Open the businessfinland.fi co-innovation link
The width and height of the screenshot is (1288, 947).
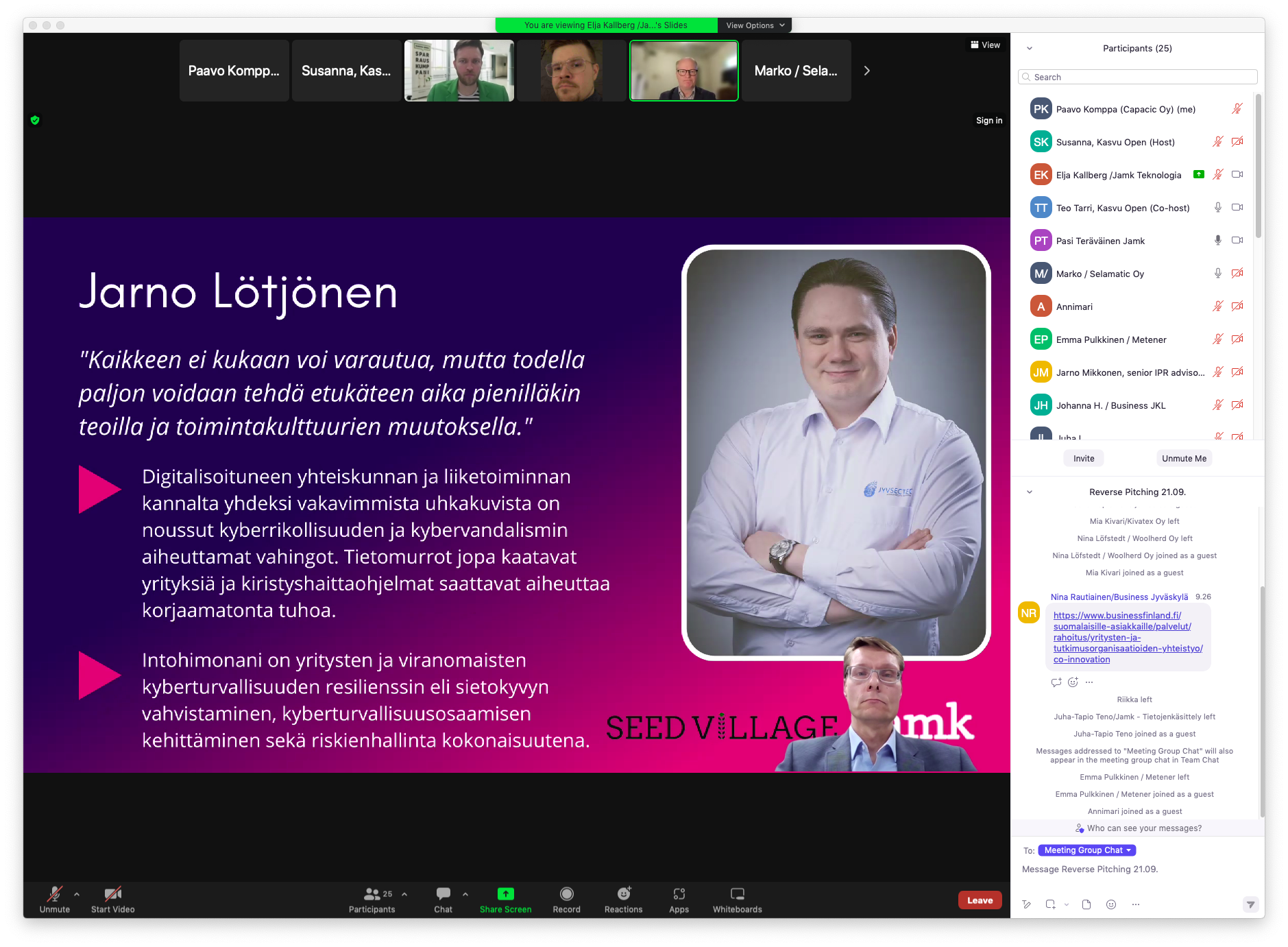pos(1128,637)
